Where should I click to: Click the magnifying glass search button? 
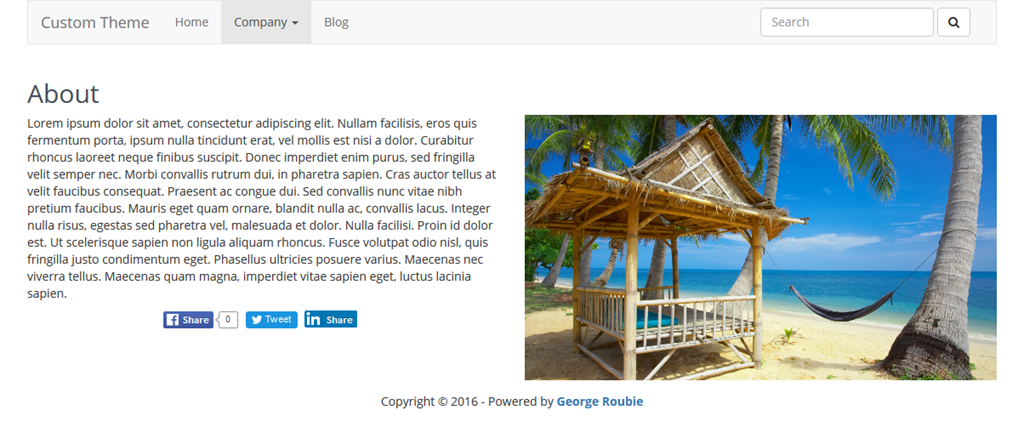pyautogui.click(x=953, y=22)
